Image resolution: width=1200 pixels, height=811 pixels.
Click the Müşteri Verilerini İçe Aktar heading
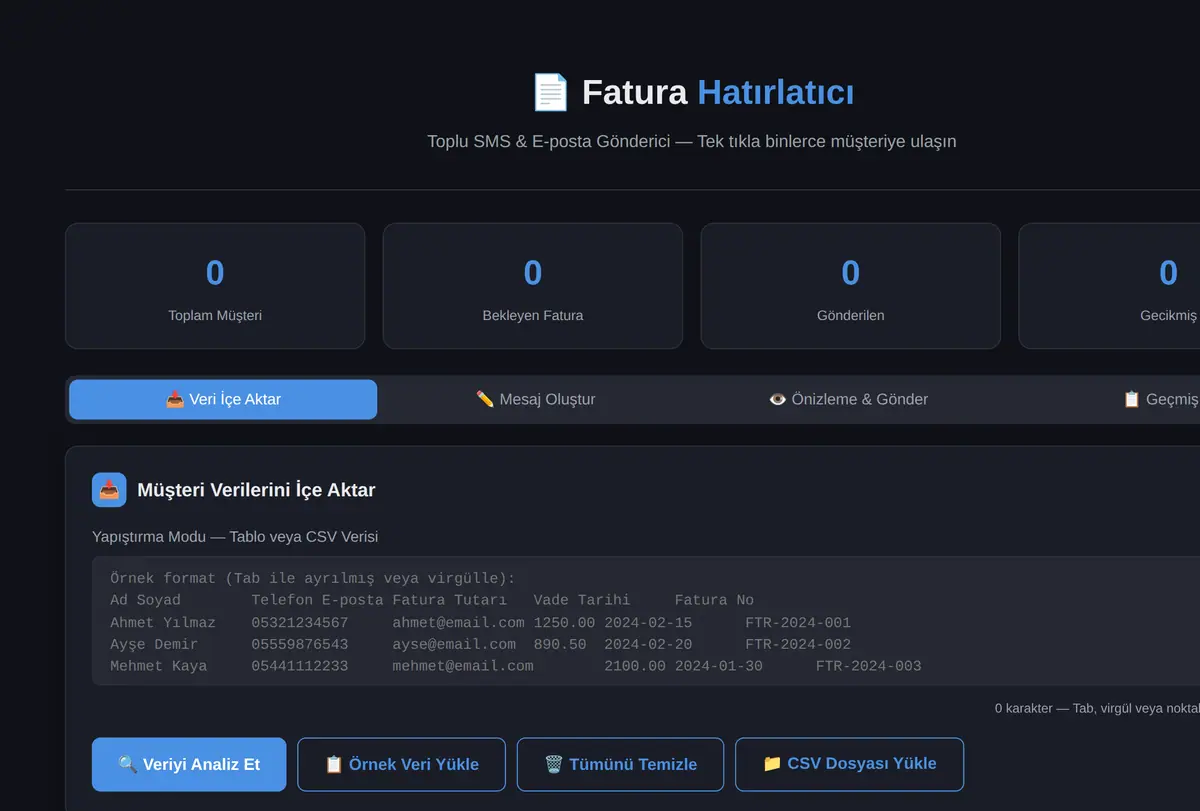click(256, 490)
